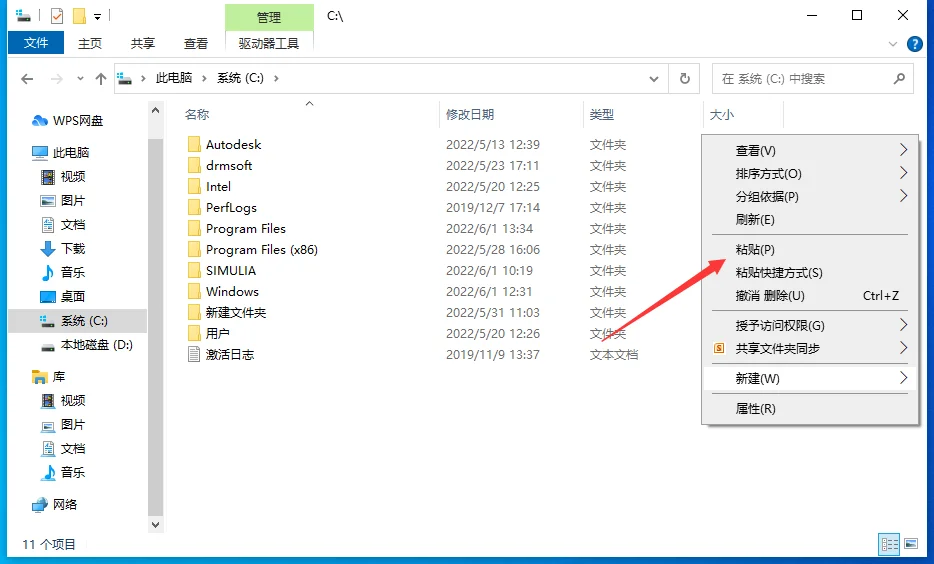Select the Autodesk folder icon
Viewport: 934px width, 564px height.
[194, 144]
